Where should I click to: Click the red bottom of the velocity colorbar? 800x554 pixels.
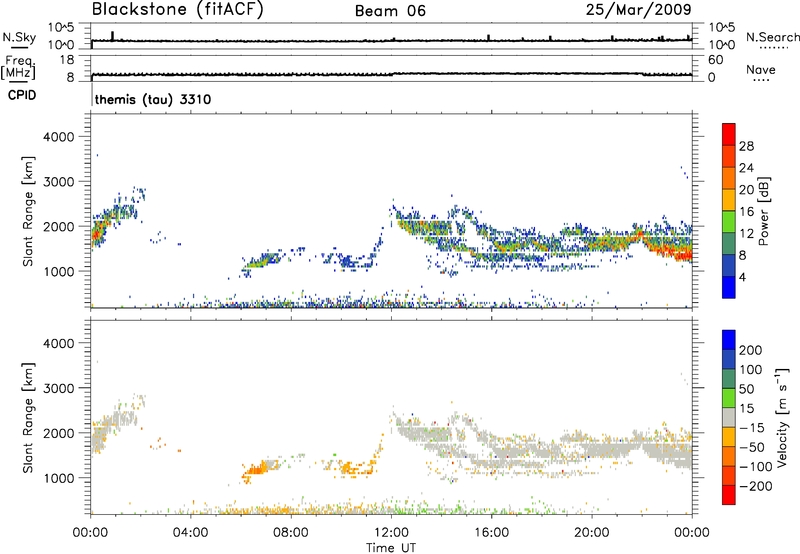[x=729, y=495]
